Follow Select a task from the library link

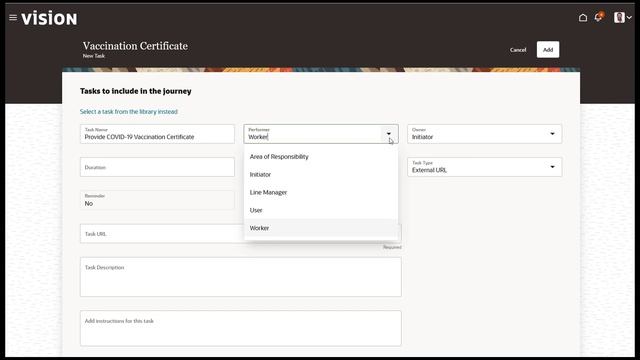[129, 111]
